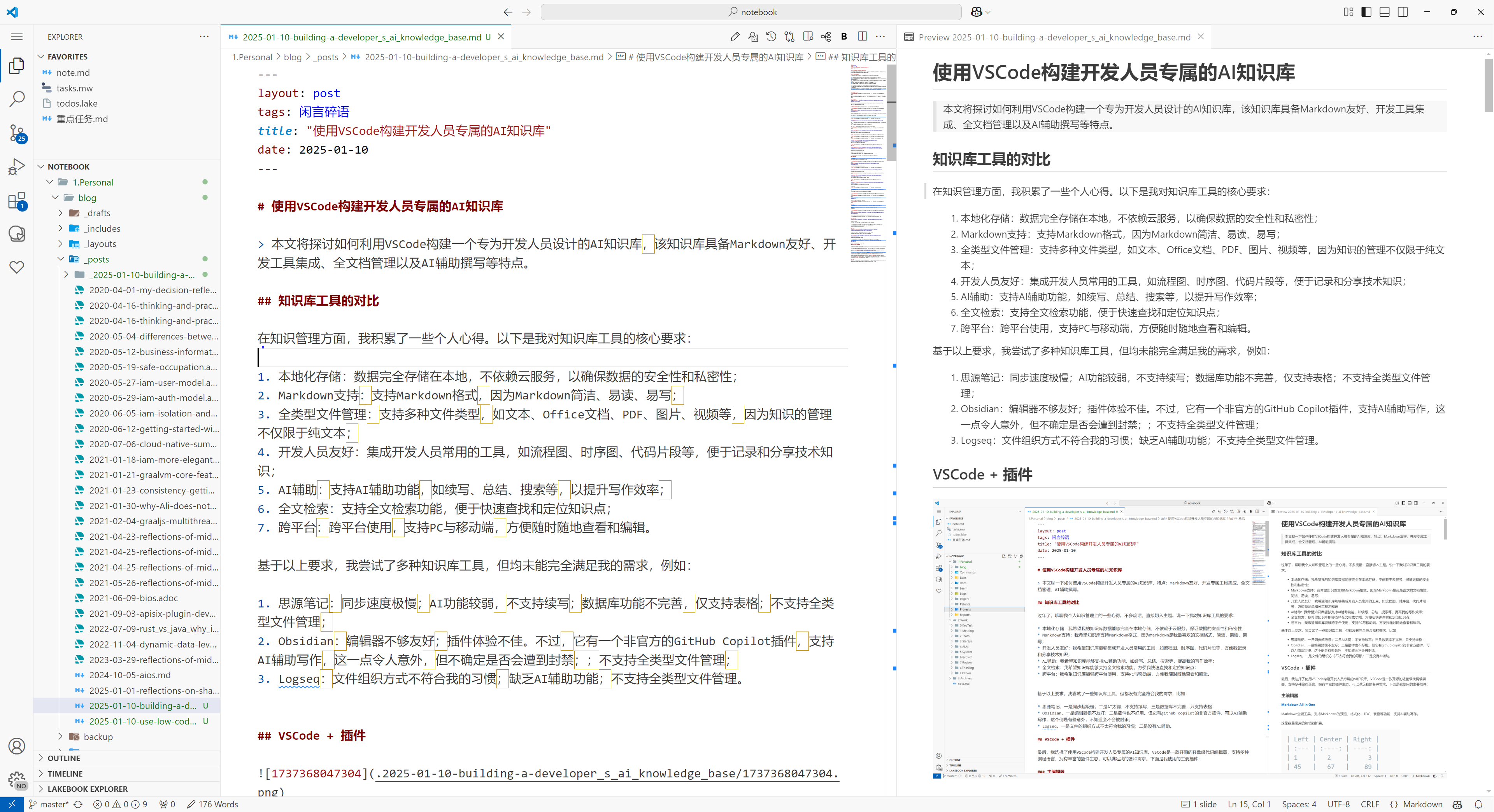Image resolution: width=1494 pixels, height=812 pixels.
Task: Open the Copilot icon in the title bar
Action: coord(977,12)
